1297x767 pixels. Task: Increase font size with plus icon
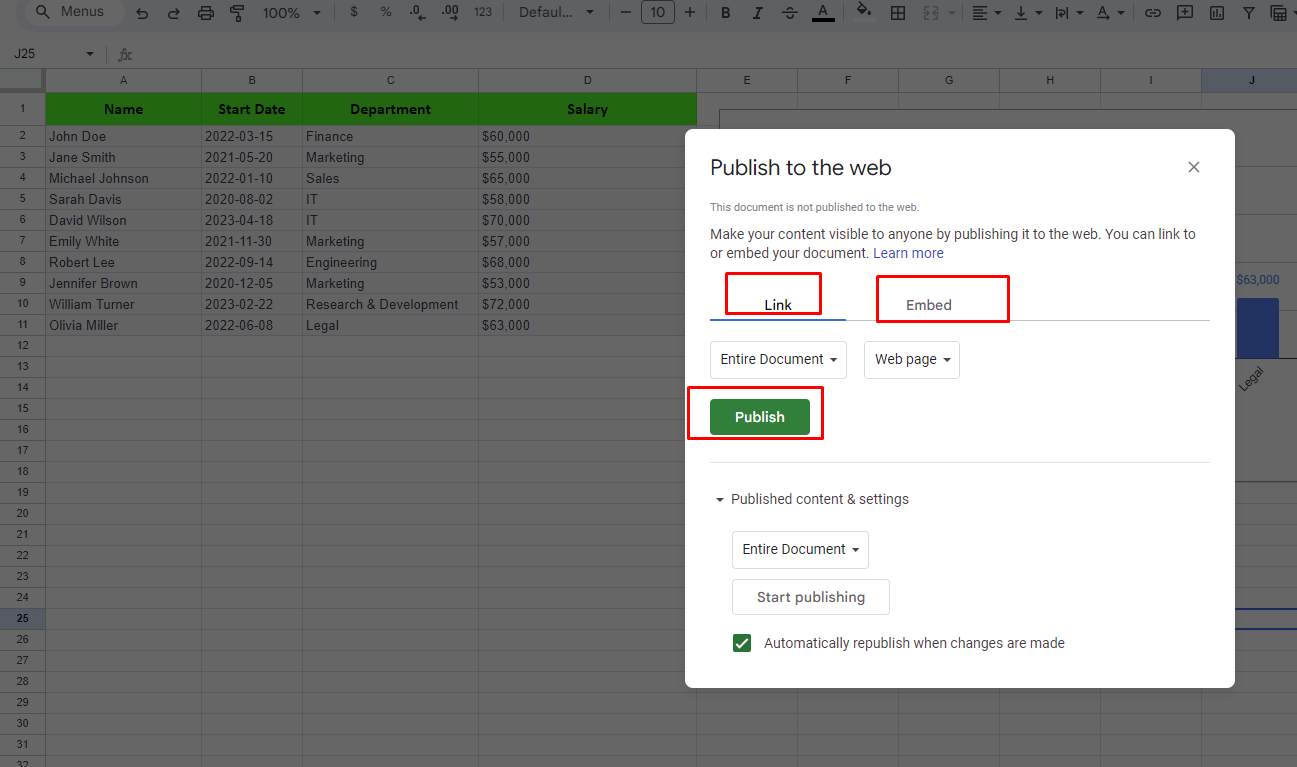690,12
